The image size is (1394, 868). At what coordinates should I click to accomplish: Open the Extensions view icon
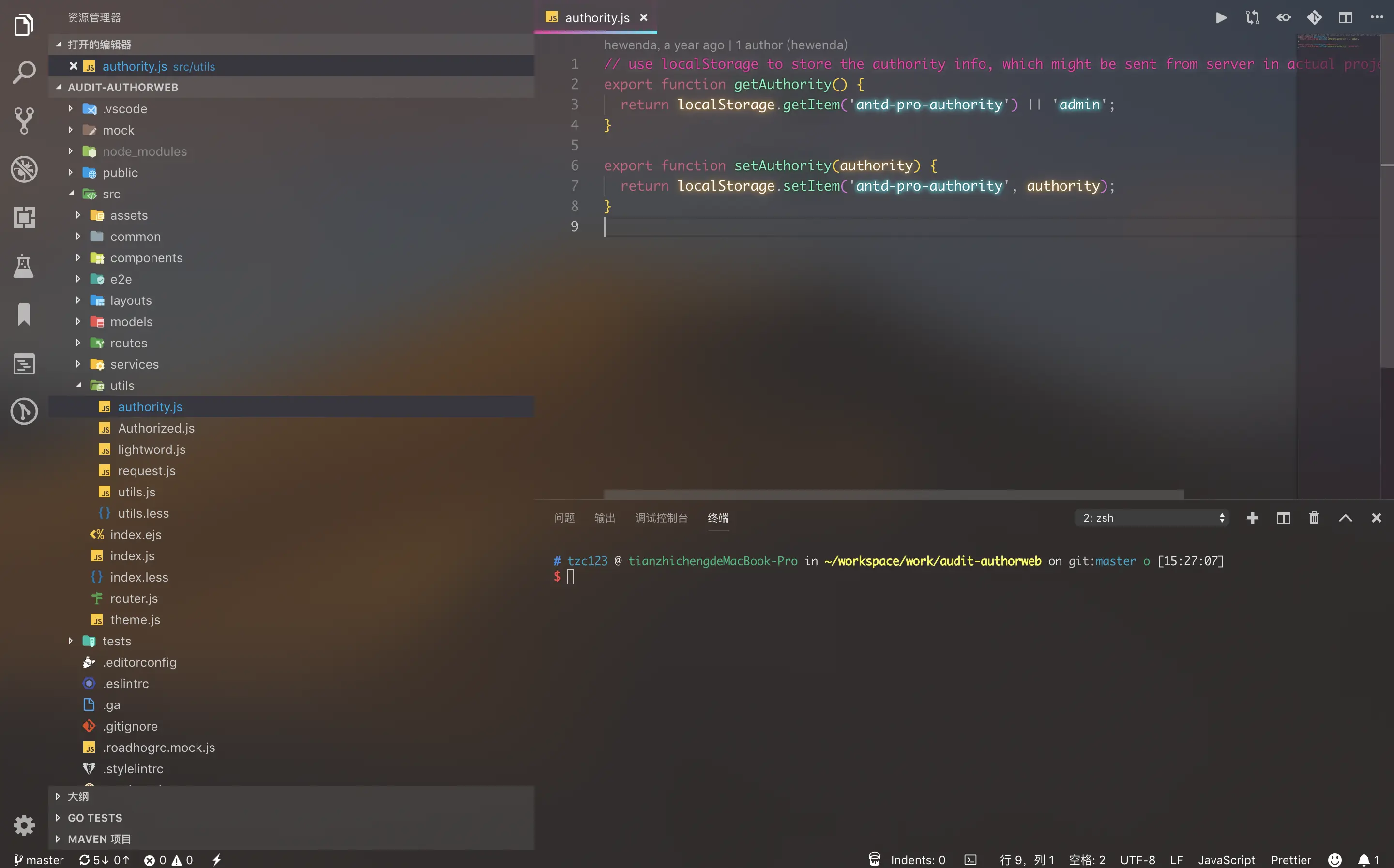pyautogui.click(x=24, y=218)
